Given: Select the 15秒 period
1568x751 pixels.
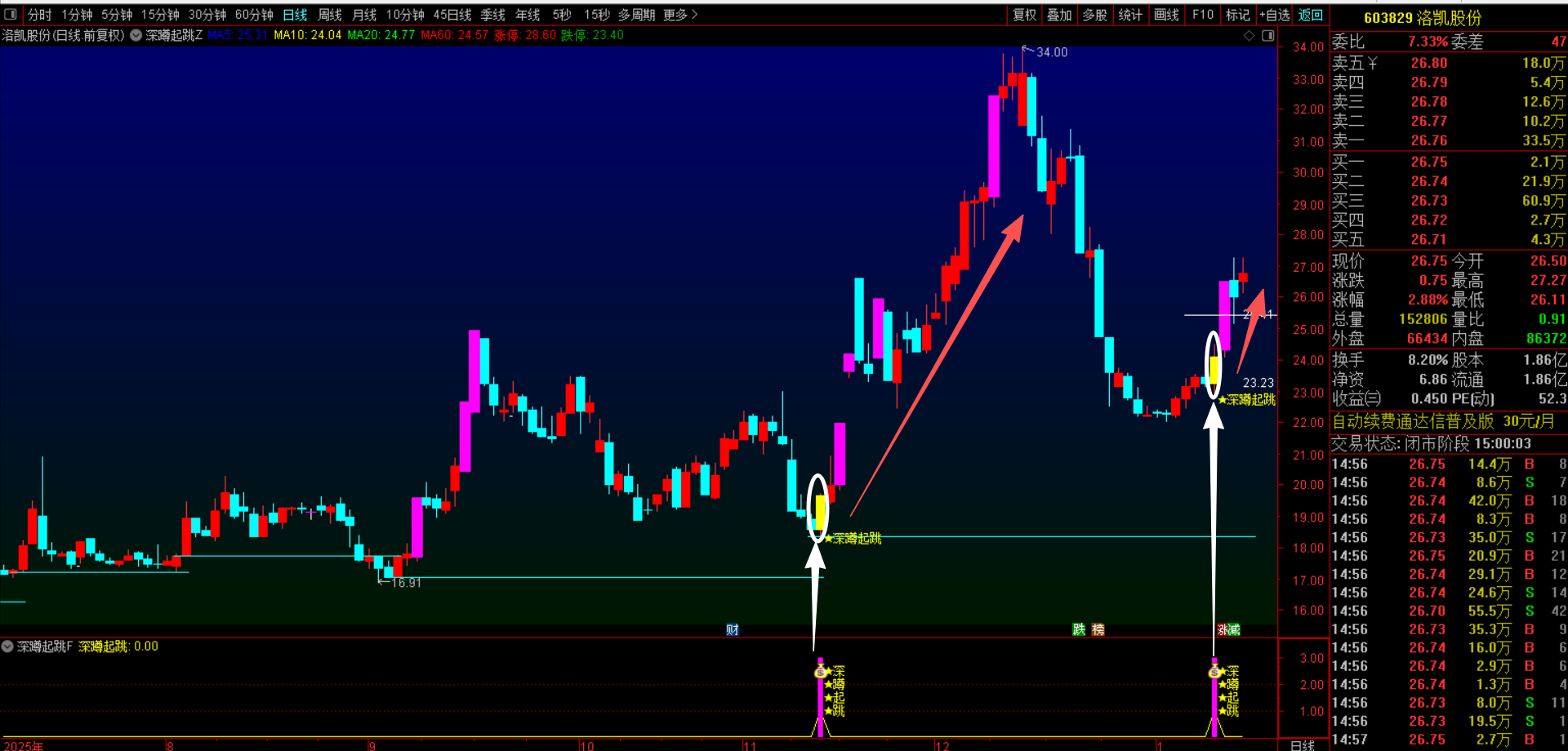Looking at the screenshot, I should coord(597,15).
